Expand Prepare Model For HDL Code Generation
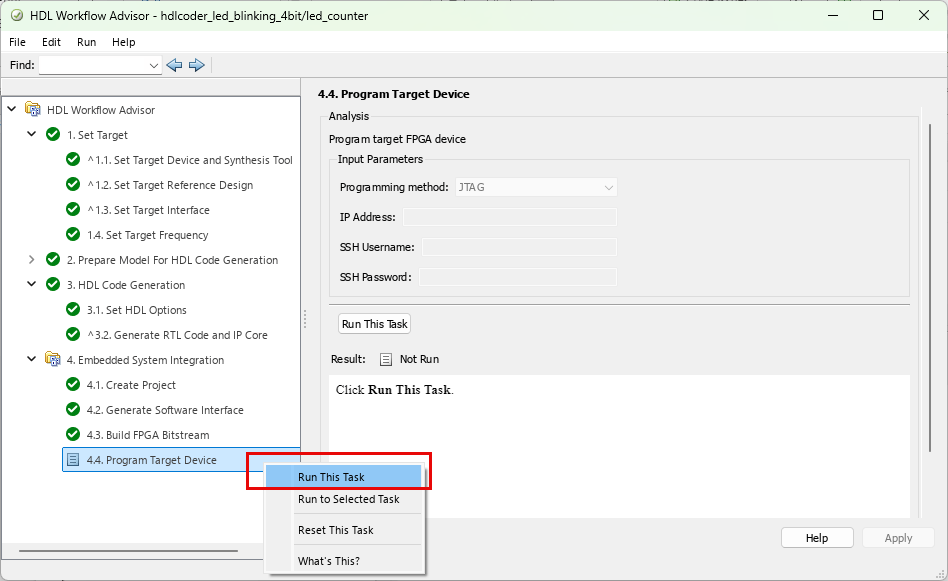This screenshot has height=581, width=948. pyautogui.click(x=31, y=260)
